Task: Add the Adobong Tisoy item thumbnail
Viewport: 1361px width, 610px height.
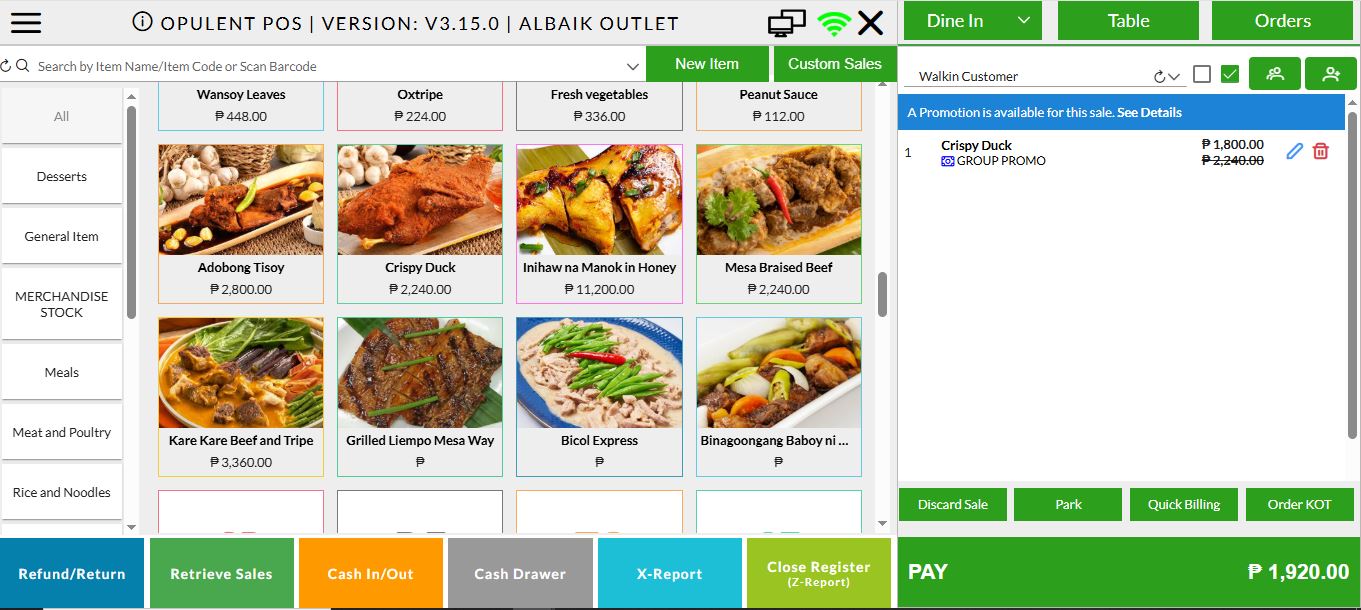Action: click(241, 200)
